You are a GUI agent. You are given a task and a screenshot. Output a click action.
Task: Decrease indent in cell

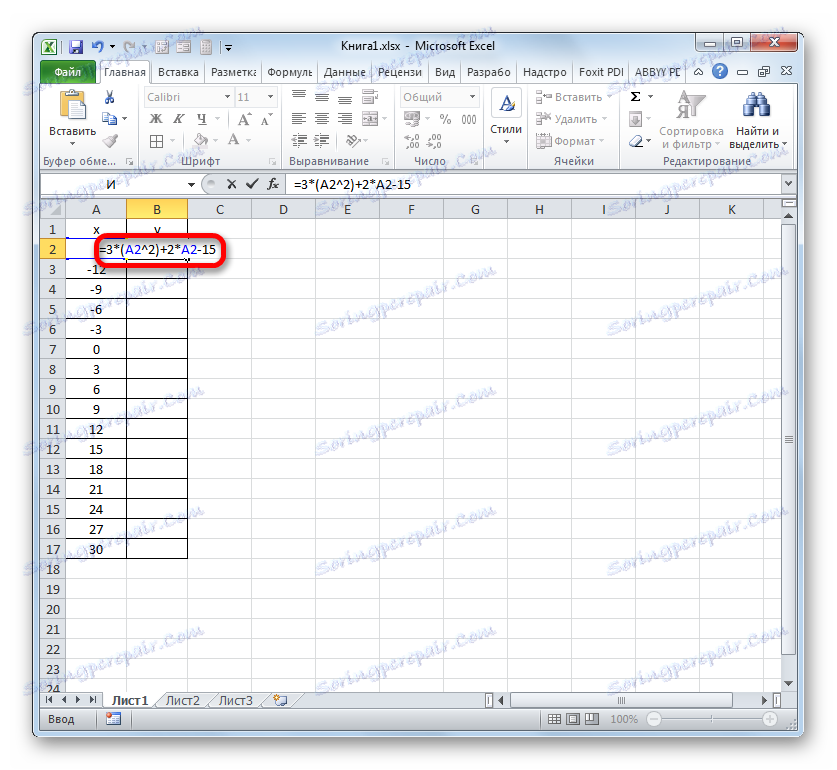coord(299,140)
